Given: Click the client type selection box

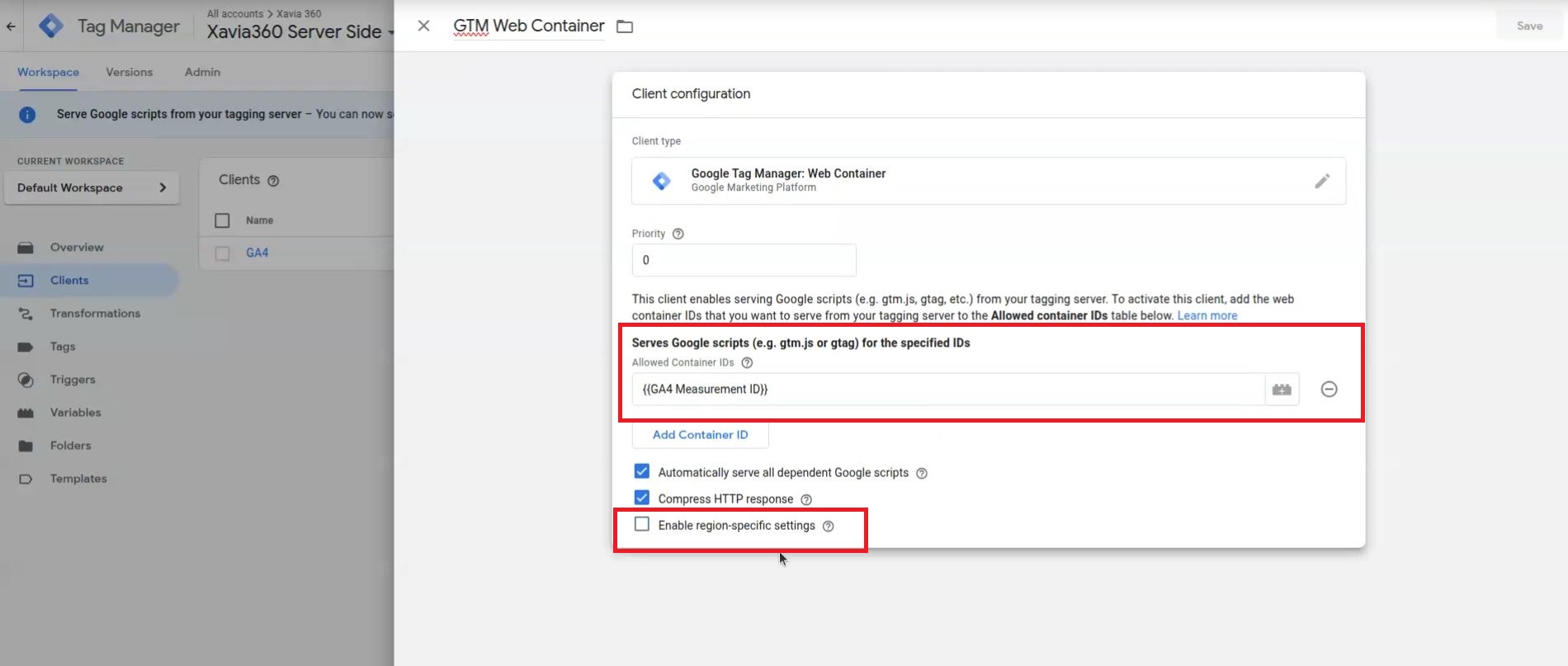Looking at the screenshot, I should pos(989,181).
